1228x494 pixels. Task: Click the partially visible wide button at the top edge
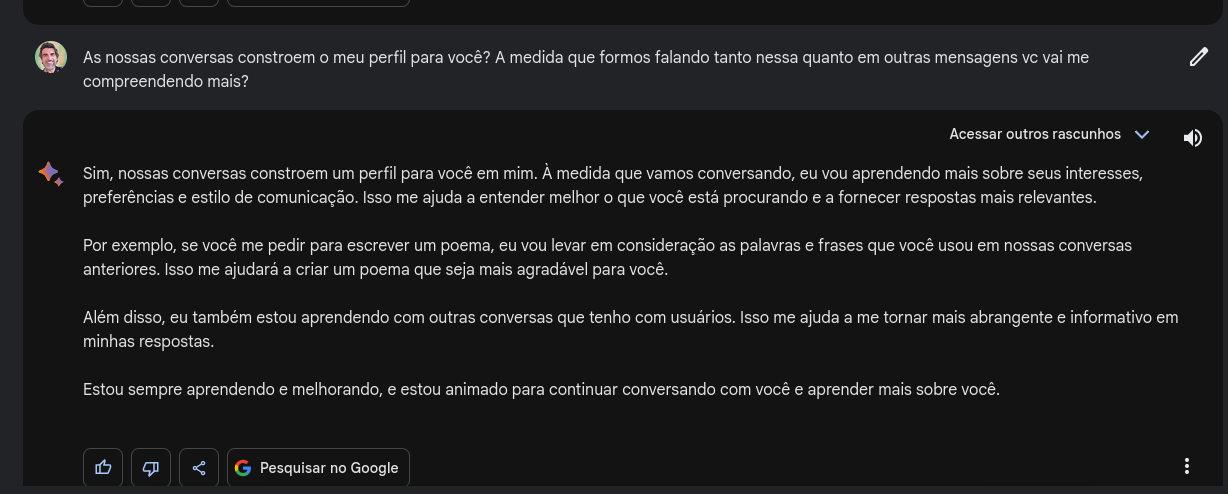click(318, 3)
